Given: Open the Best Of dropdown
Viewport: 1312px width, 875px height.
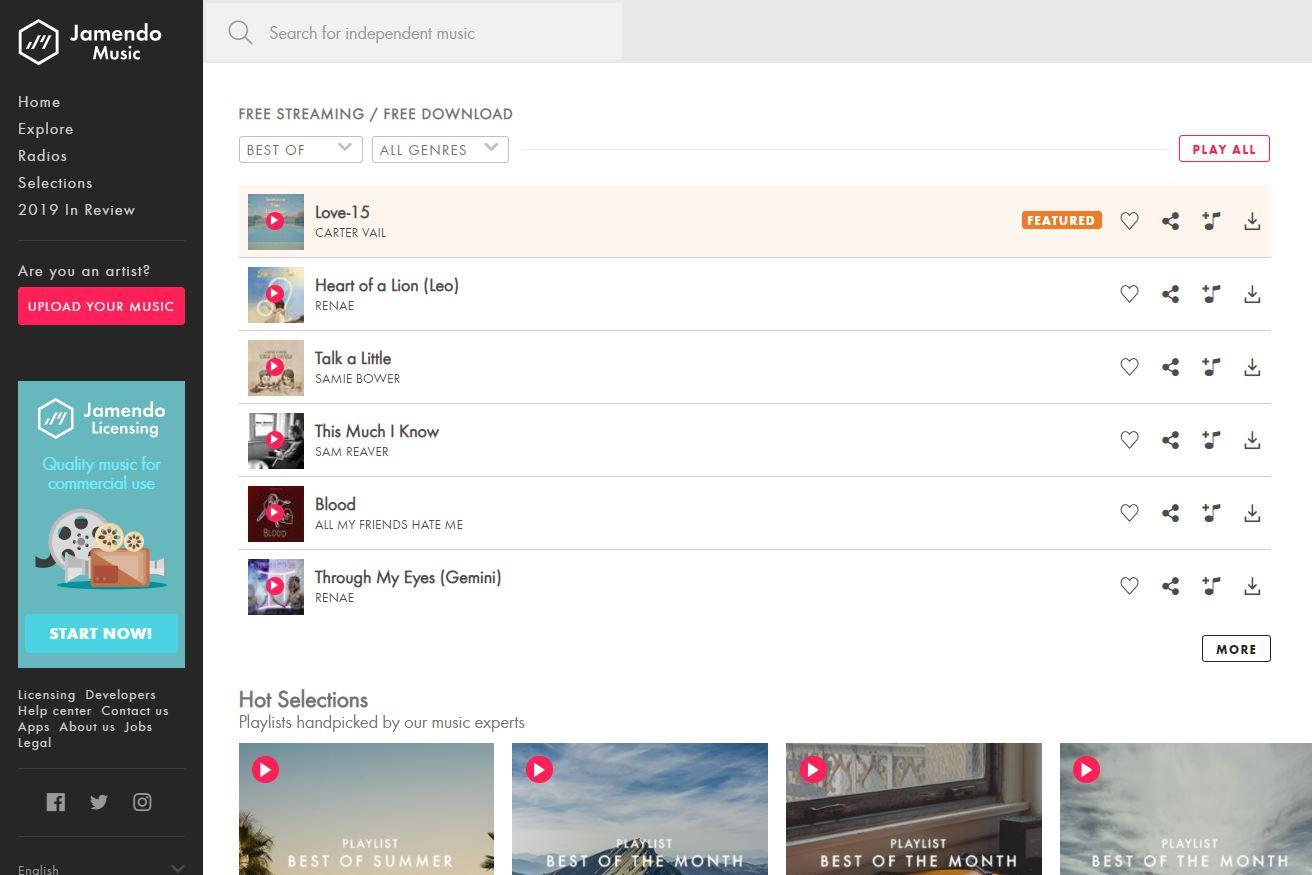Looking at the screenshot, I should pyautogui.click(x=300, y=149).
